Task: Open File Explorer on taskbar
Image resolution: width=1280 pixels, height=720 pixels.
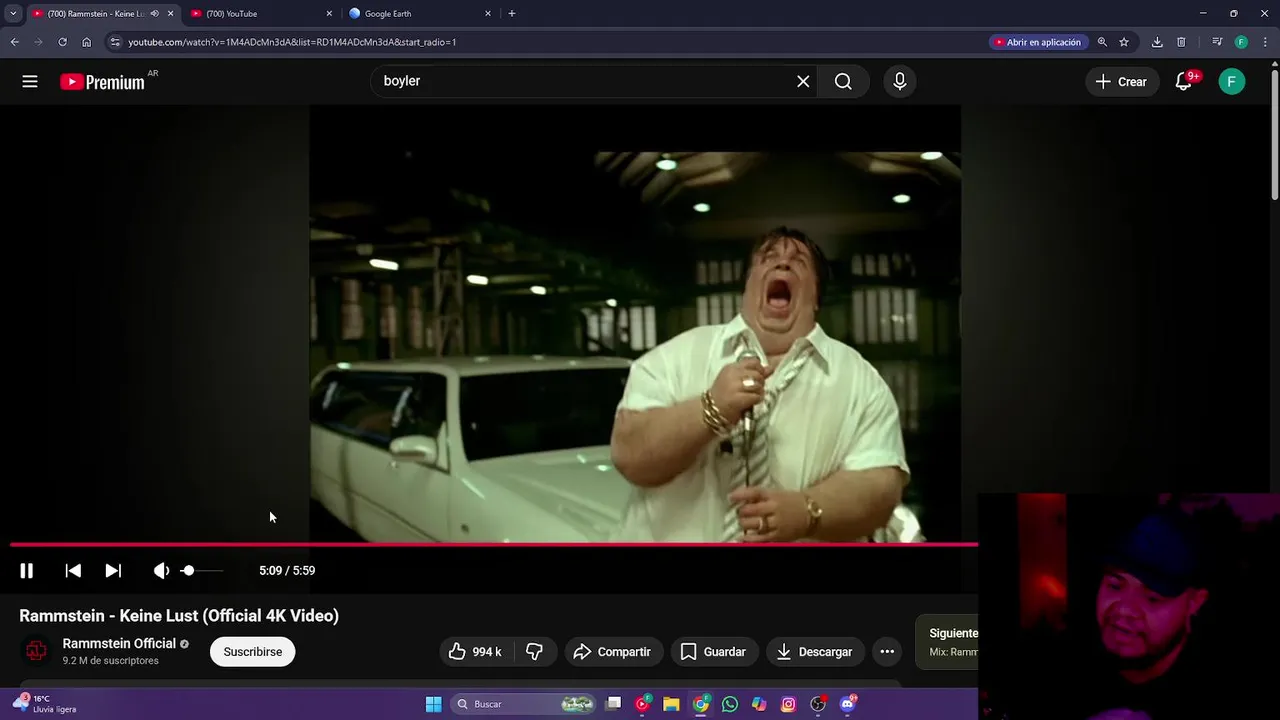Action: (x=671, y=704)
